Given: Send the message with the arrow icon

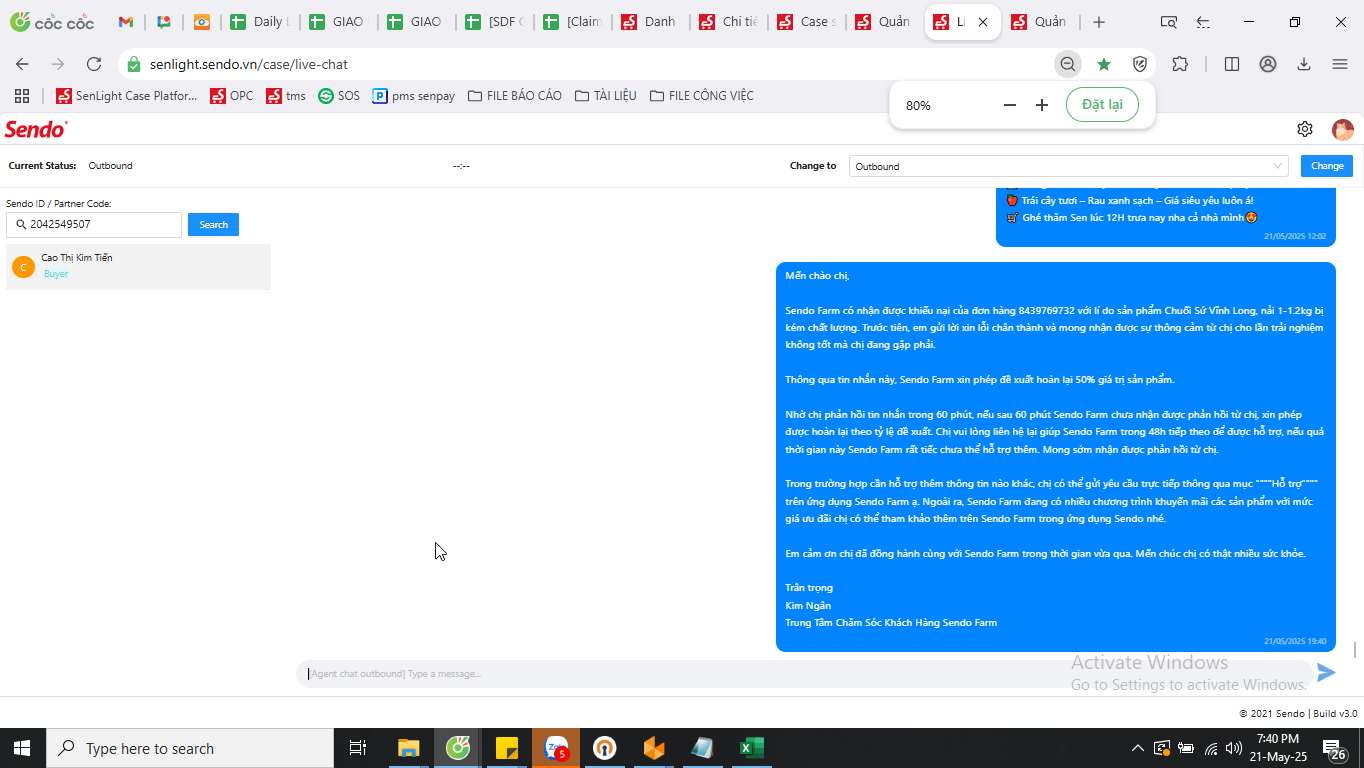Looking at the screenshot, I should tap(1326, 673).
